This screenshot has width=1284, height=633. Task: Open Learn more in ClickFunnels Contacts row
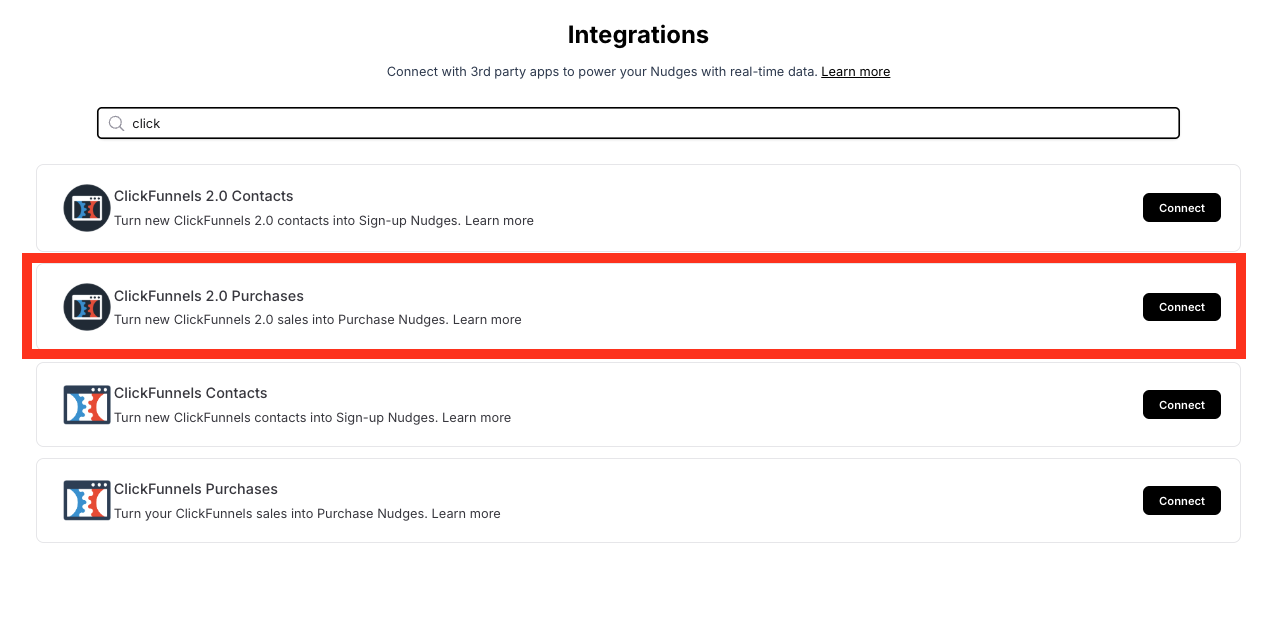476,418
